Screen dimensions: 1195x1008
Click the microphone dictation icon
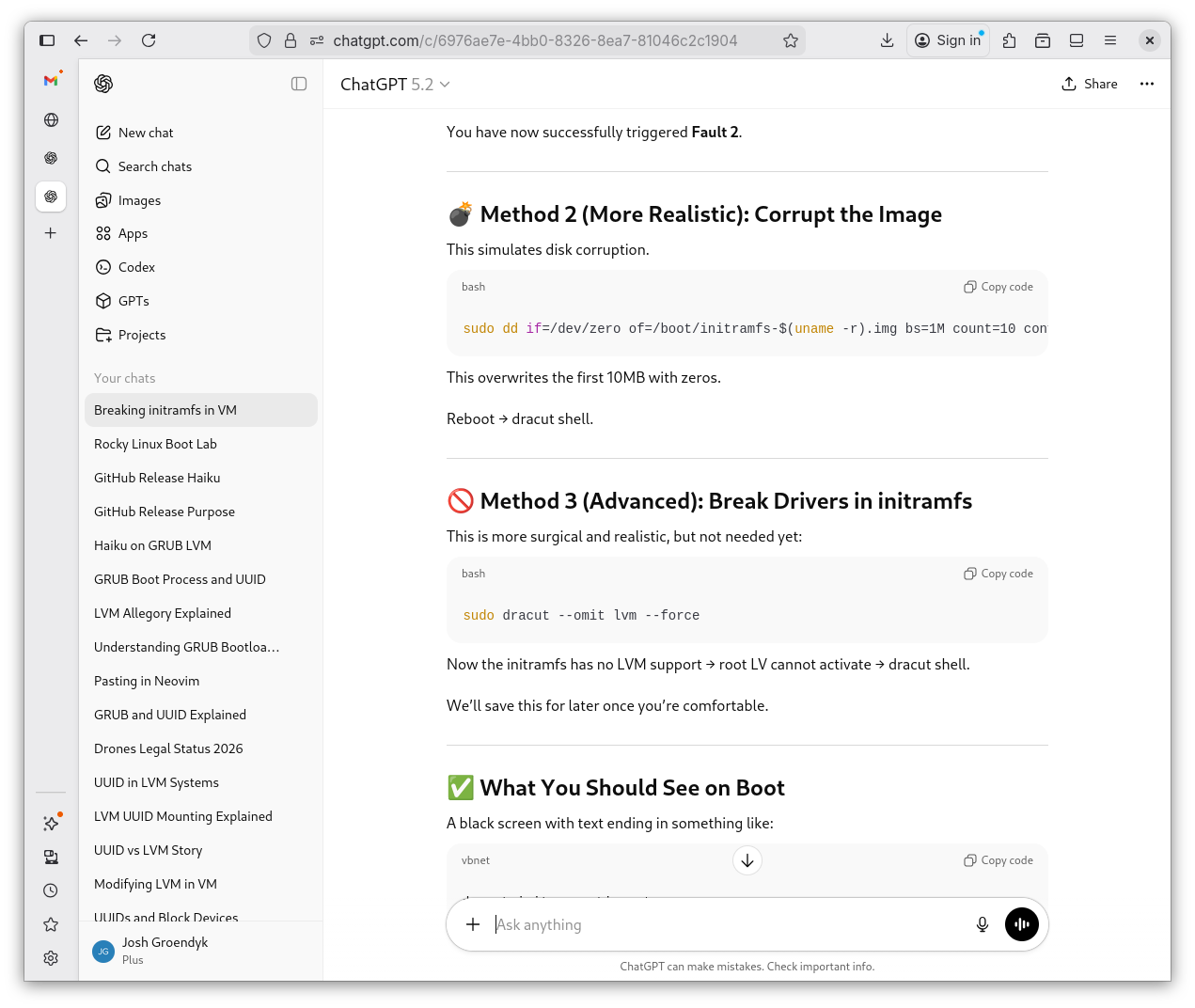coord(982,924)
